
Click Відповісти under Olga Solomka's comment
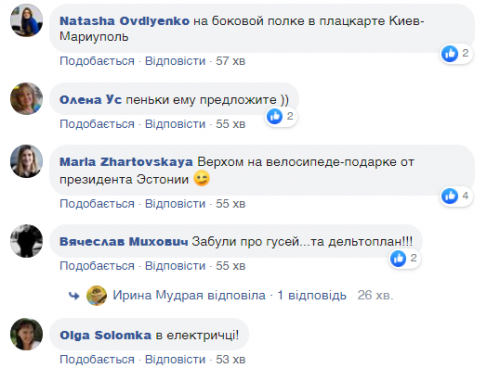pos(175,359)
